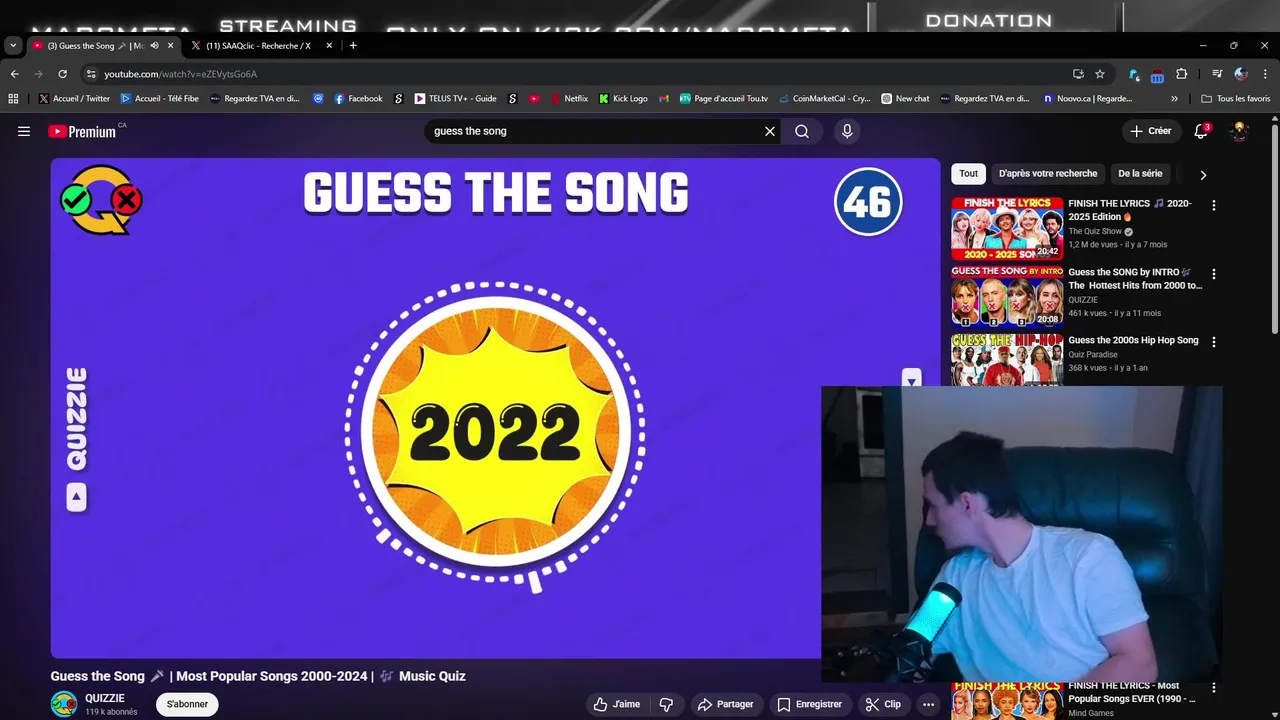This screenshot has height=720, width=1280.
Task: Open the QUIZZIE channel name link
Action: pyautogui.click(x=105, y=698)
